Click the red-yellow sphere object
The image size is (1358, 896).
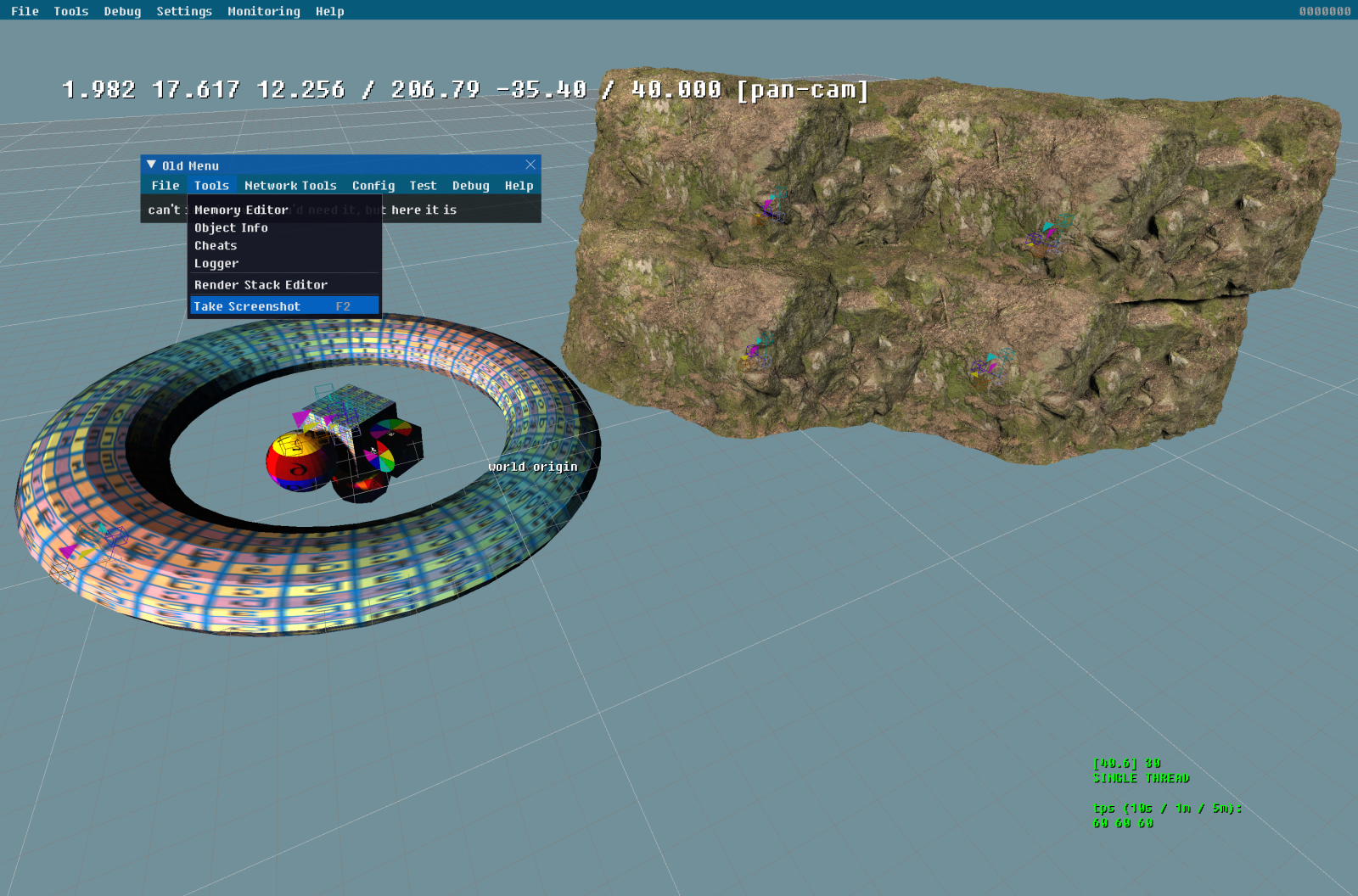tap(297, 461)
